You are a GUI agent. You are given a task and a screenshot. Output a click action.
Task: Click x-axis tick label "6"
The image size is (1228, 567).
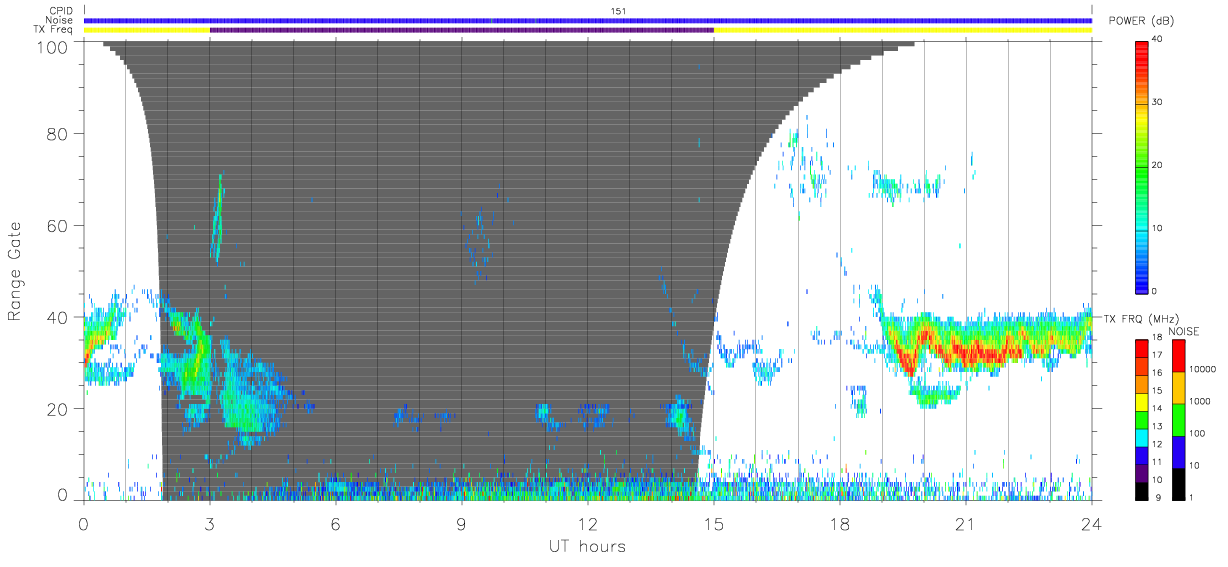[336, 522]
